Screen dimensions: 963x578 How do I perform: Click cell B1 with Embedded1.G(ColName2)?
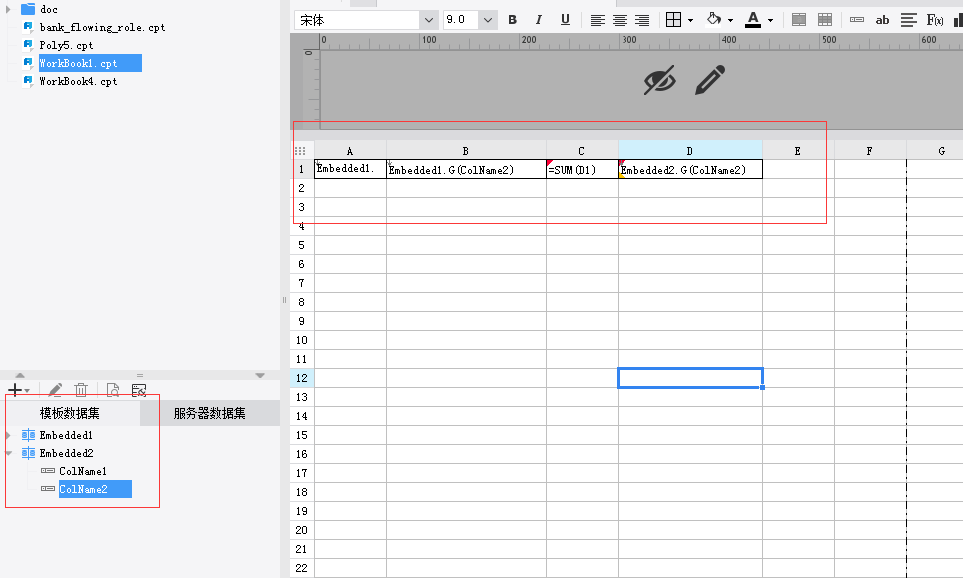[x=466, y=170]
